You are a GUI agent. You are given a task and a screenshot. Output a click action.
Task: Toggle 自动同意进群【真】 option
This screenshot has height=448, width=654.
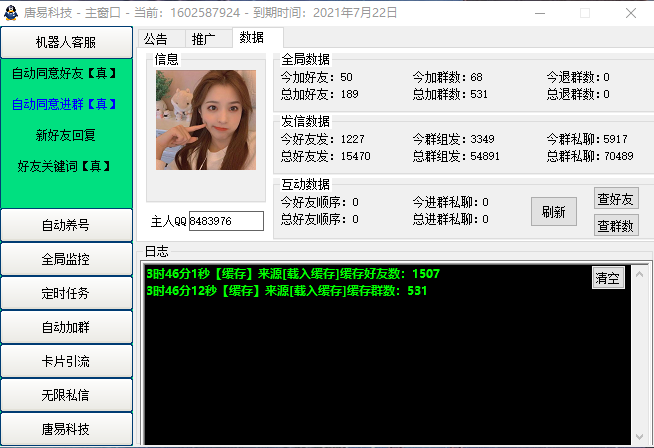[x=64, y=104]
